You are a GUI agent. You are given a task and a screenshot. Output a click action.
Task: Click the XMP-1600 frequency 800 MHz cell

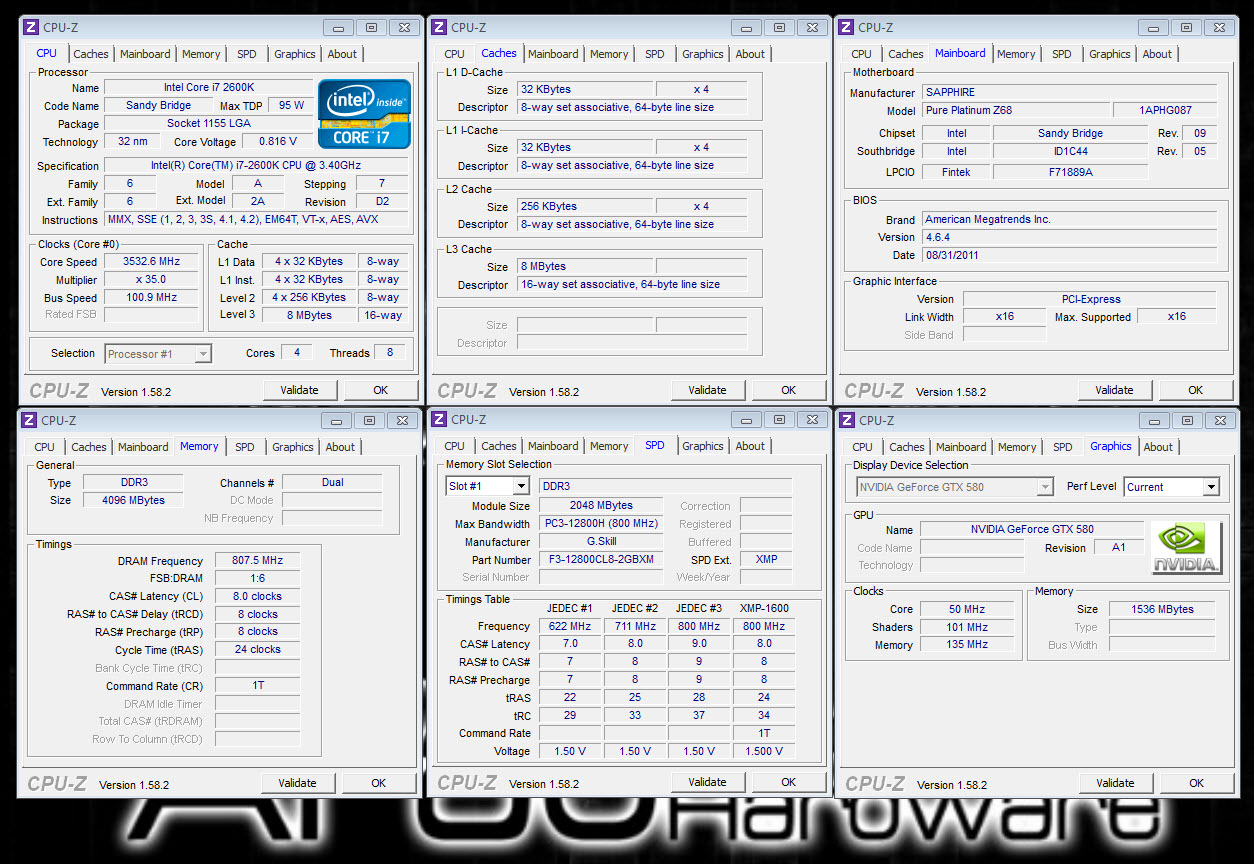click(x=764, y=627)
